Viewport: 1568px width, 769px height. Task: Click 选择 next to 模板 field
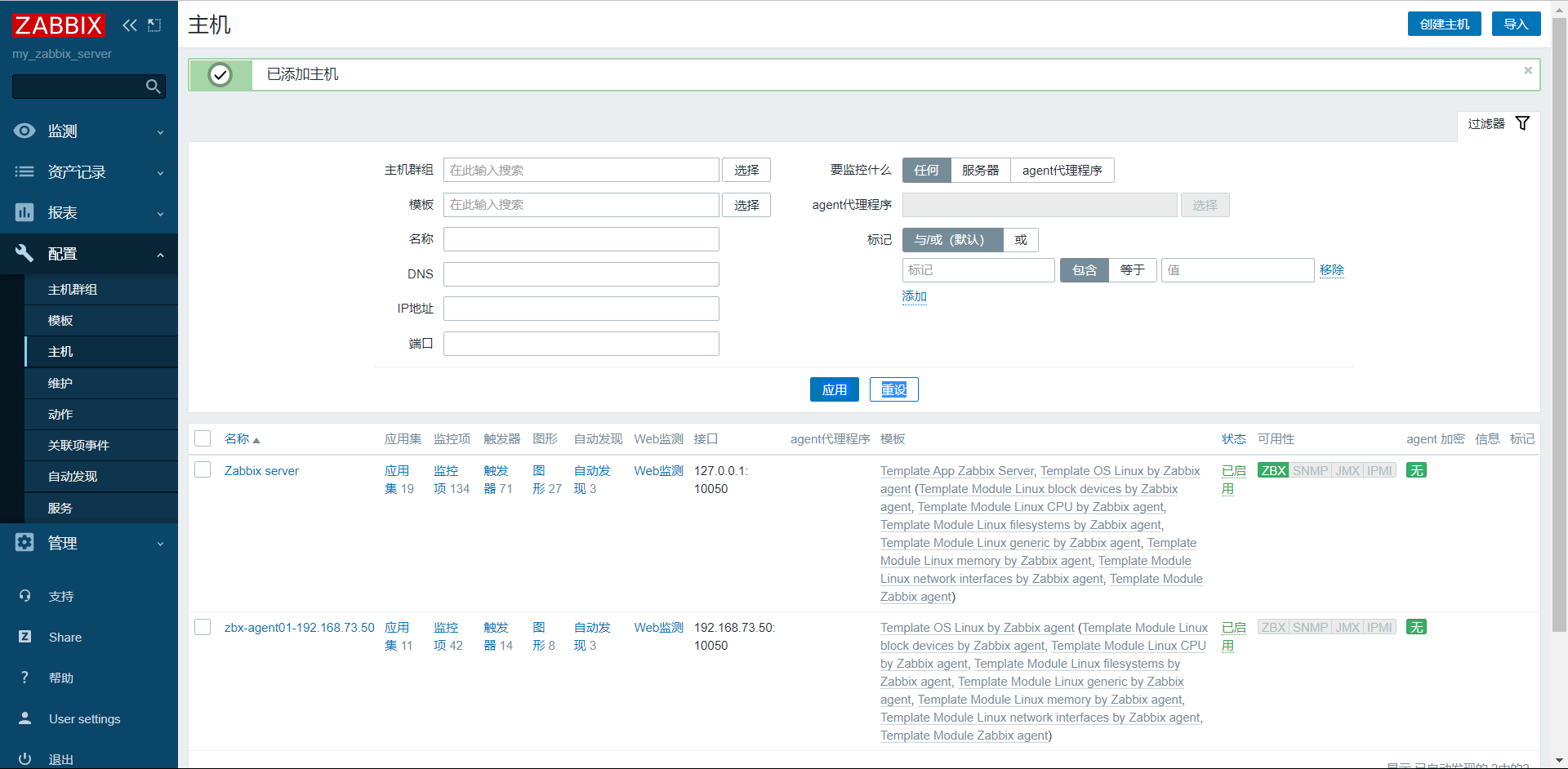pos(746,205)
